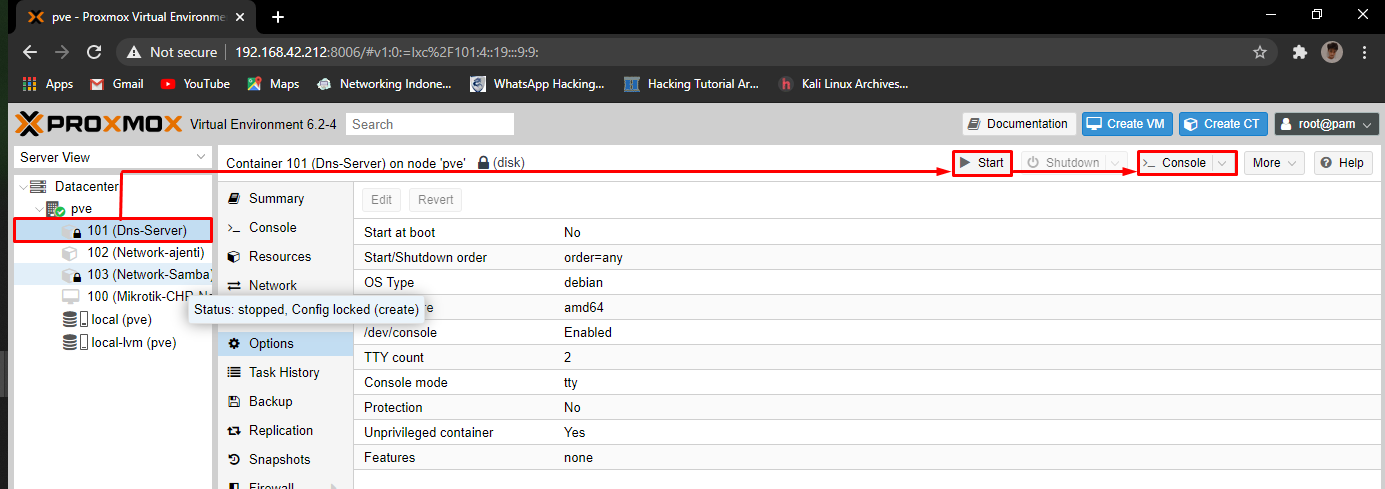Open the Documentation button
Viewport: 1385px width, 489px height.
[1019, 124]
